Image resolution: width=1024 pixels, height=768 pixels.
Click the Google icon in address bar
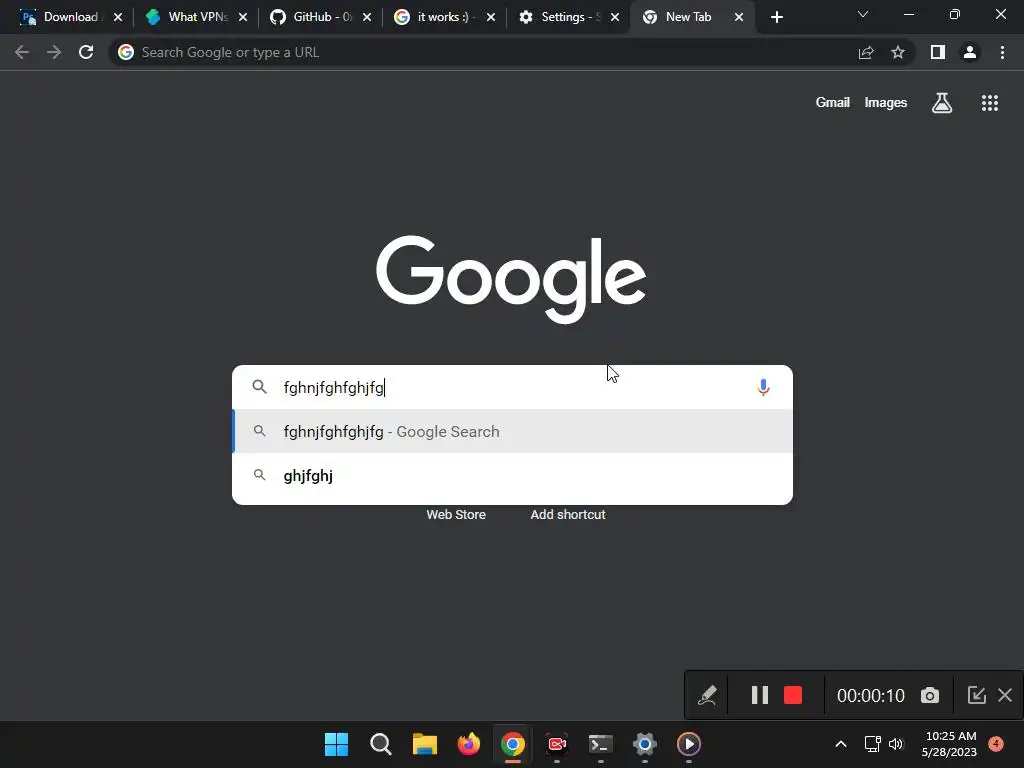tap(126, 52)
